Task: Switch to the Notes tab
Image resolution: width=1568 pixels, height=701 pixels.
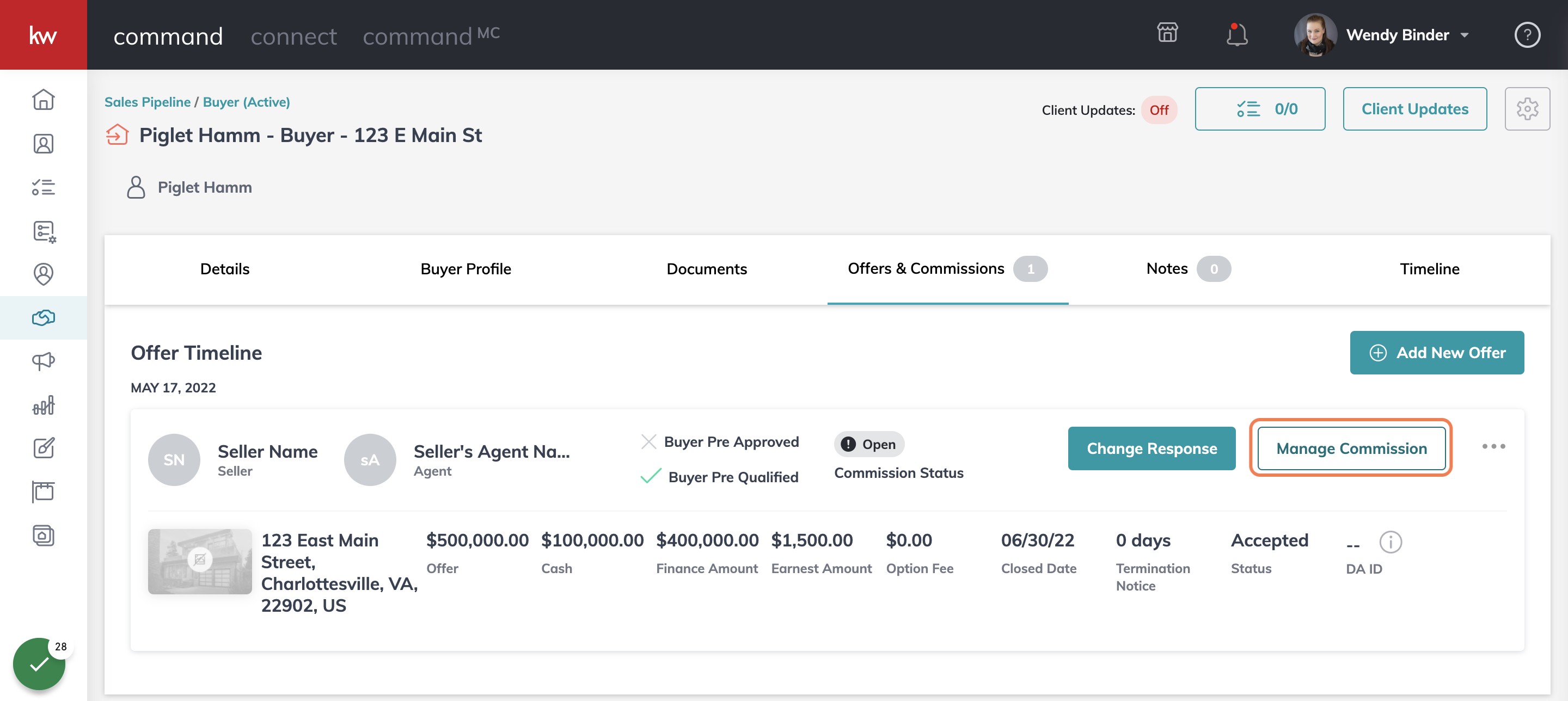Action: click(x=1187, y=269)
